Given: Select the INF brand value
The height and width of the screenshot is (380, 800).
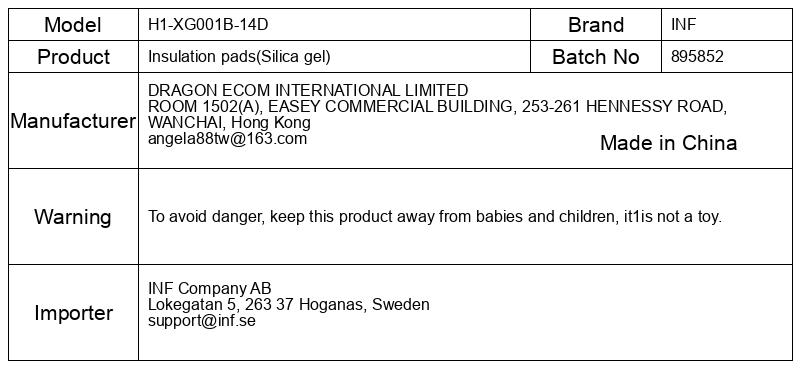Looking at the screenshot, I should pyautogui.click(x=683, y=24).
